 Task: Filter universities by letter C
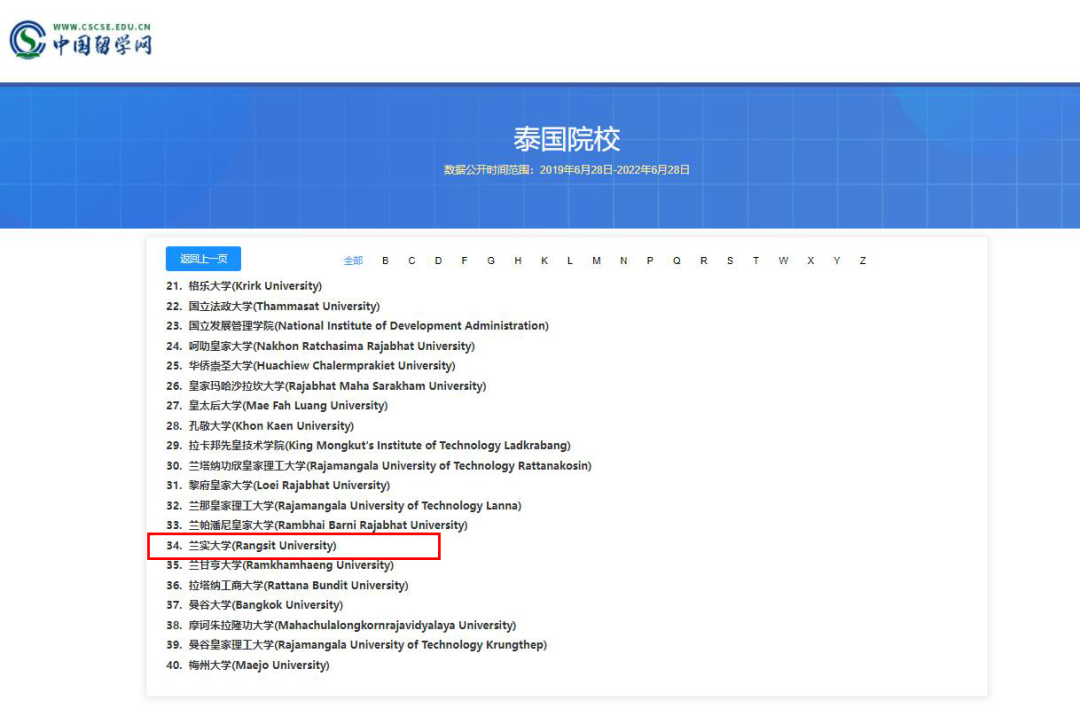coord(411,260)
